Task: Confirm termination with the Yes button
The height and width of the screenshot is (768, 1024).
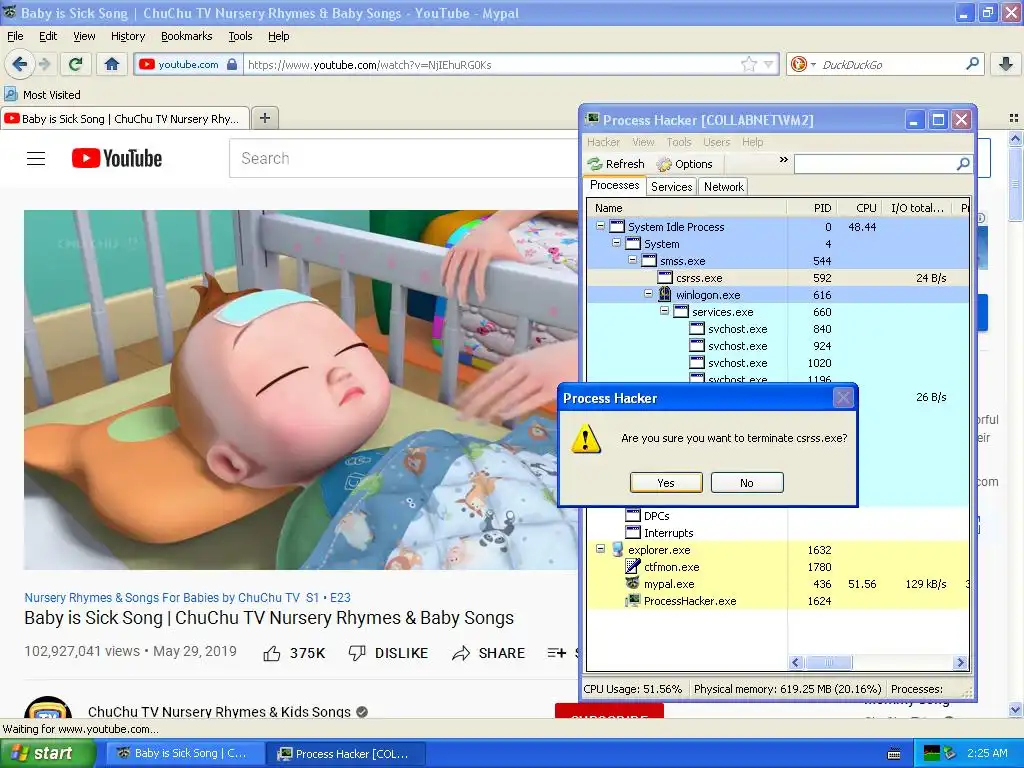Action: (x=666, y=483)
